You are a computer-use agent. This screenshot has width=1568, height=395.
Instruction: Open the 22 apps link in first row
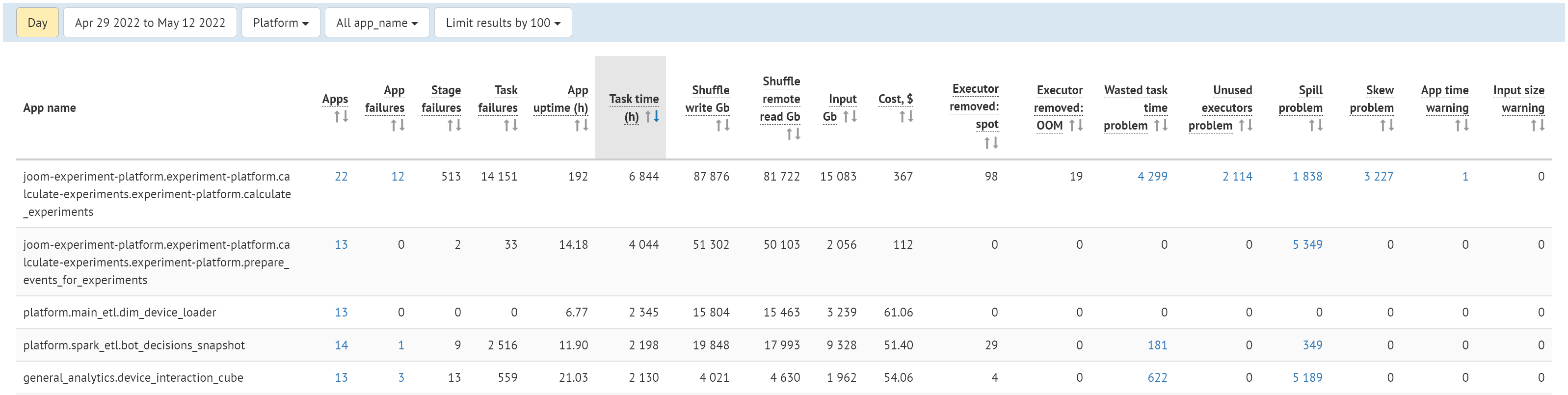tap(341, 177)
